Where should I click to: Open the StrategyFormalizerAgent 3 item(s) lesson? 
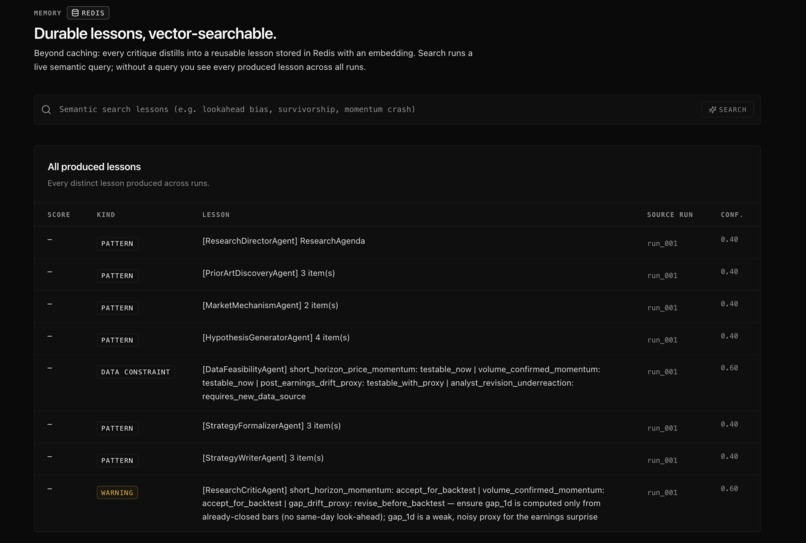coord(271,426)
